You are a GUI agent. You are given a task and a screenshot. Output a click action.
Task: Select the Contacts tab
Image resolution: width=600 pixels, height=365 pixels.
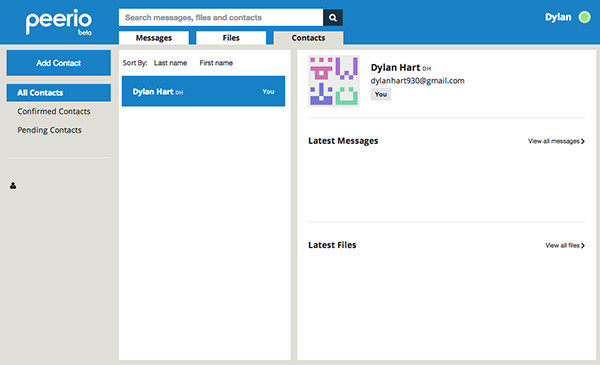pyautogui.click(x=308, y=38)
